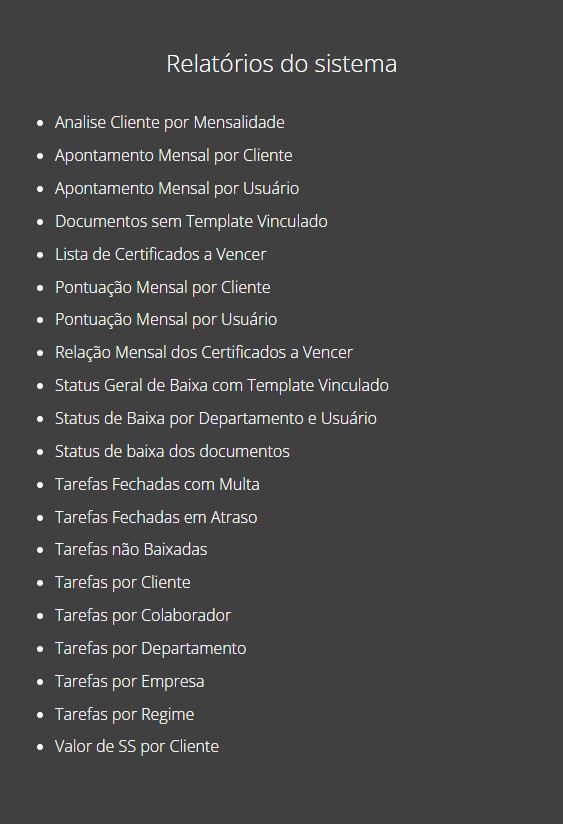Open Tarefas Fechadas com Multa report
The height and width of the screenshot is (824, 563).
157,485
